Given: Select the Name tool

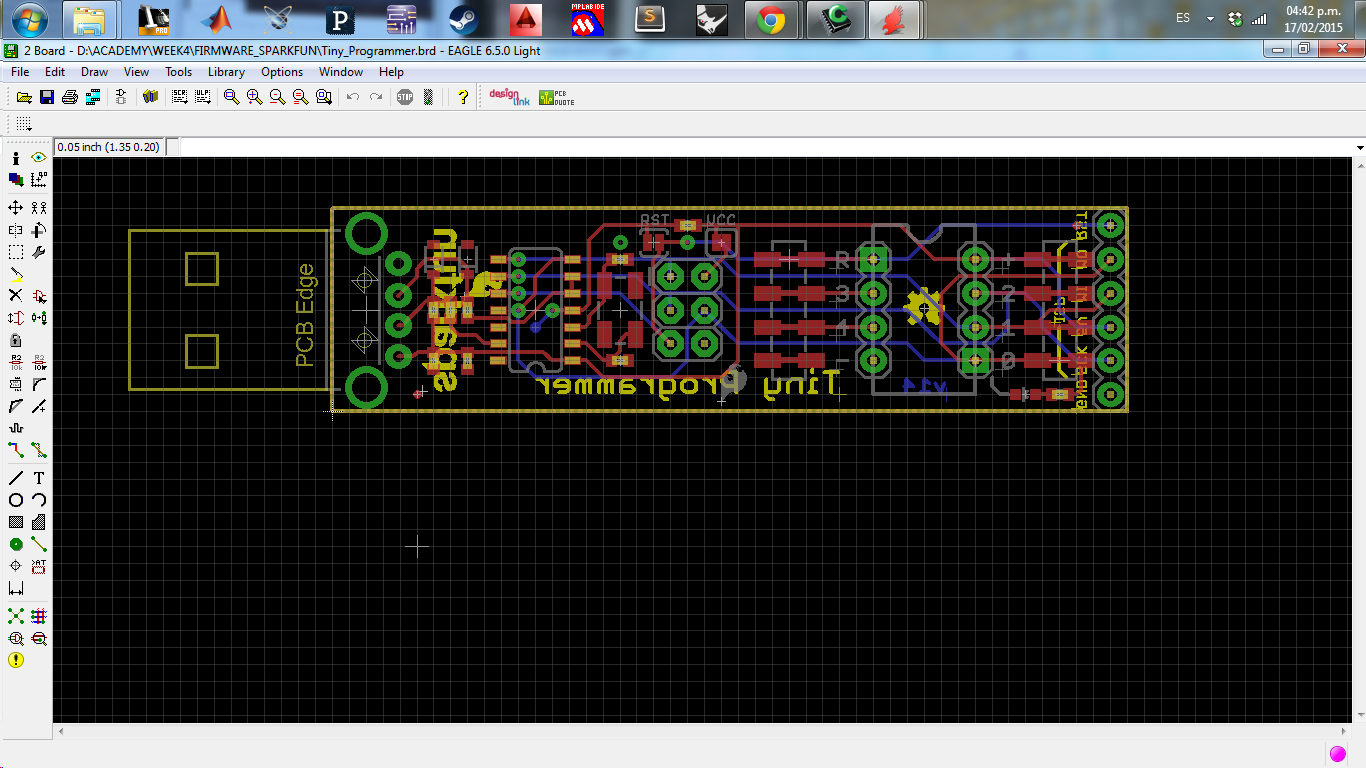Looking at the screenshot, I should click(x=16, y=362).
